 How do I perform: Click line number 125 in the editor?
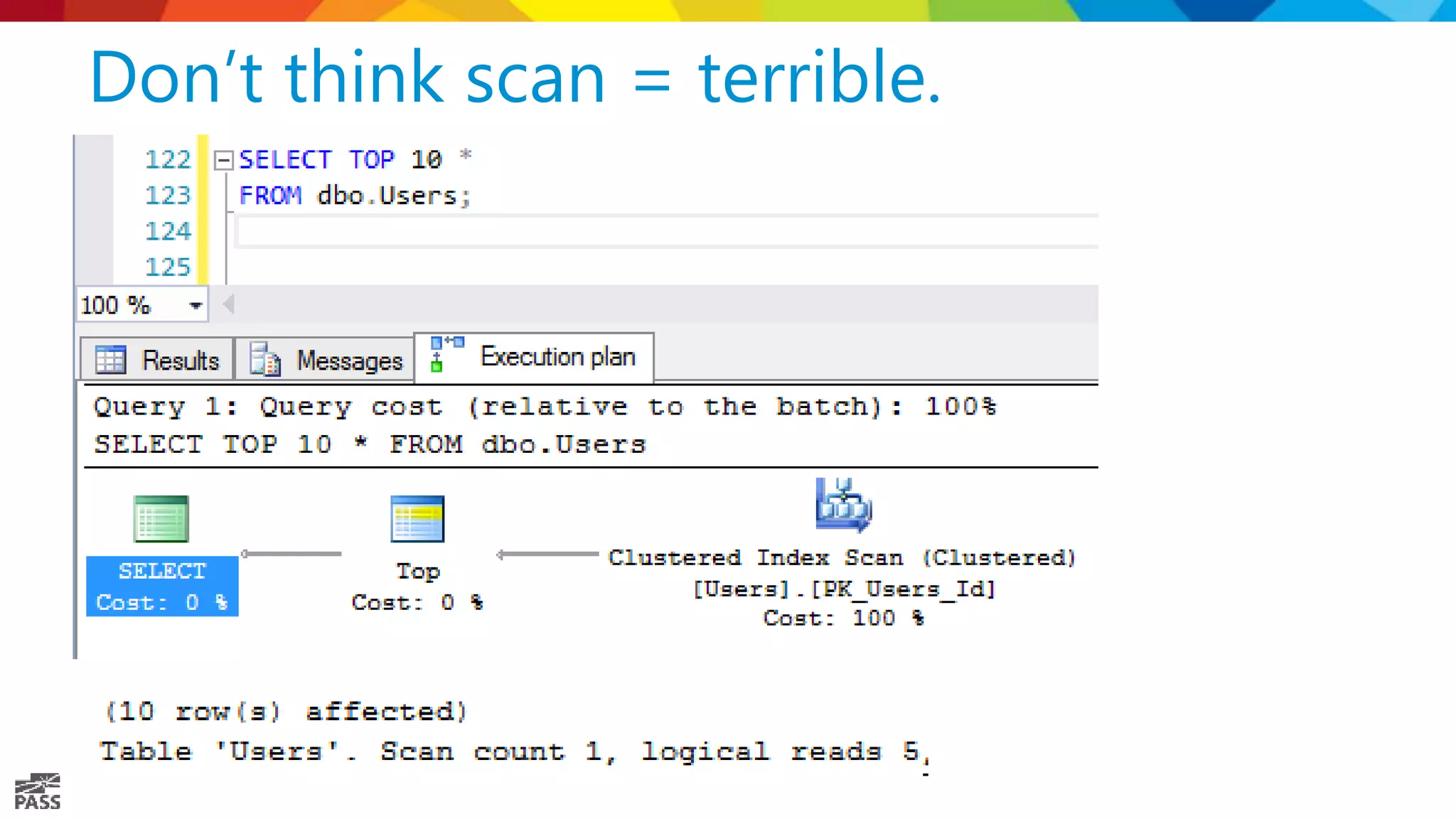coord(168,267)
